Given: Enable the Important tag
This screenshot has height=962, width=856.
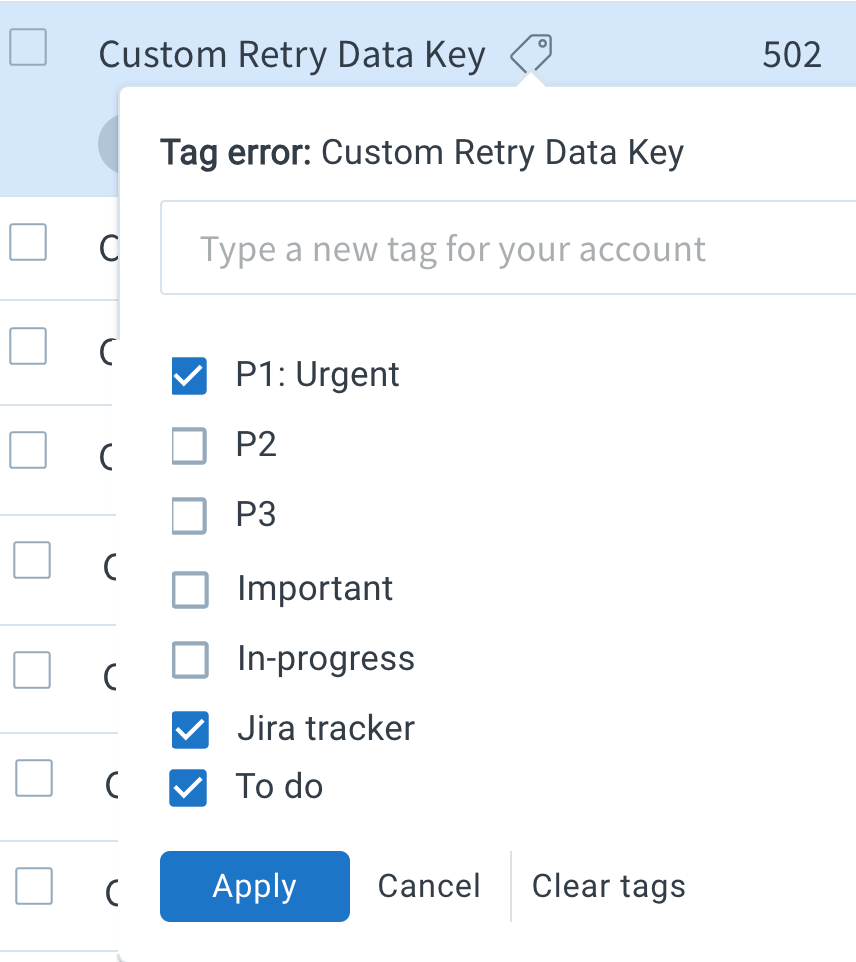Looking at the screenshot, I should click(x=189, y=589).
